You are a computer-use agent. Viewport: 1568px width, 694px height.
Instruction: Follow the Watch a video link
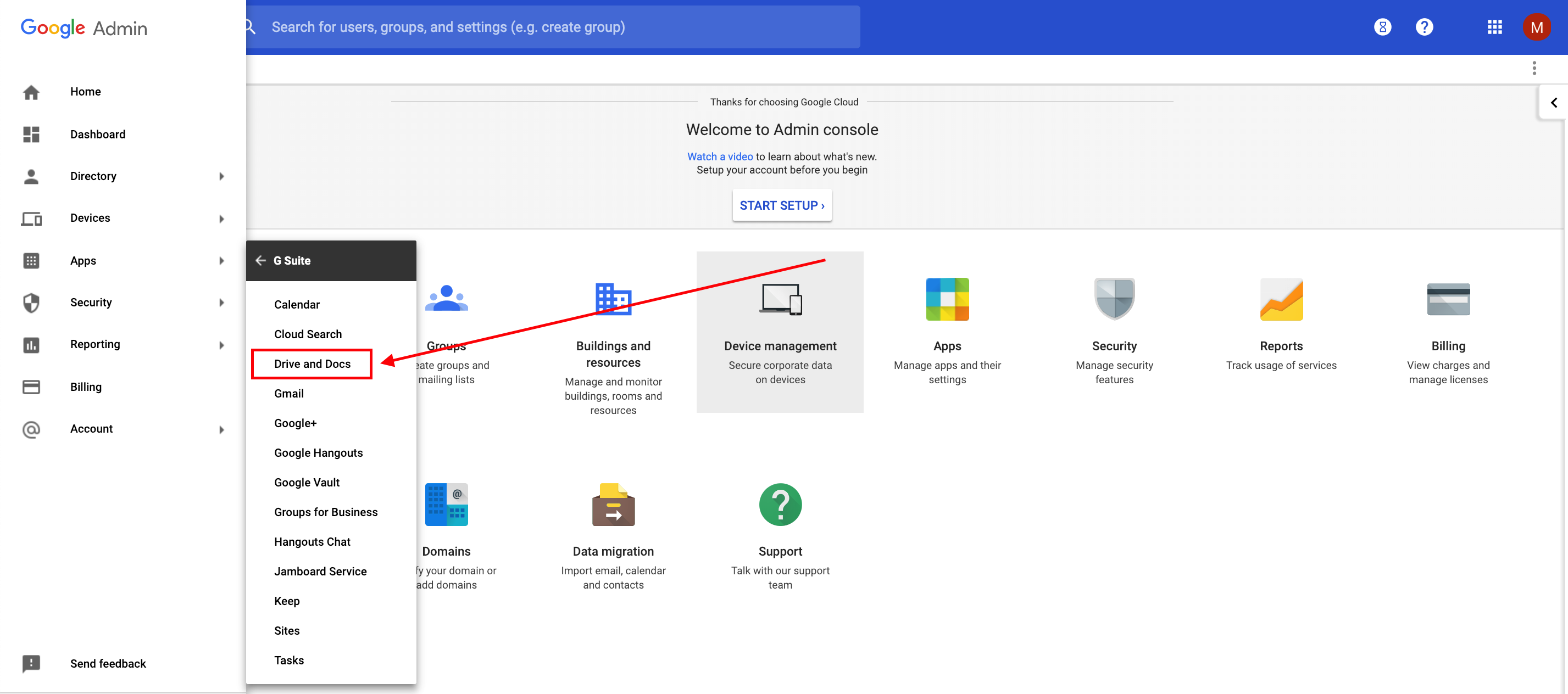720,156
